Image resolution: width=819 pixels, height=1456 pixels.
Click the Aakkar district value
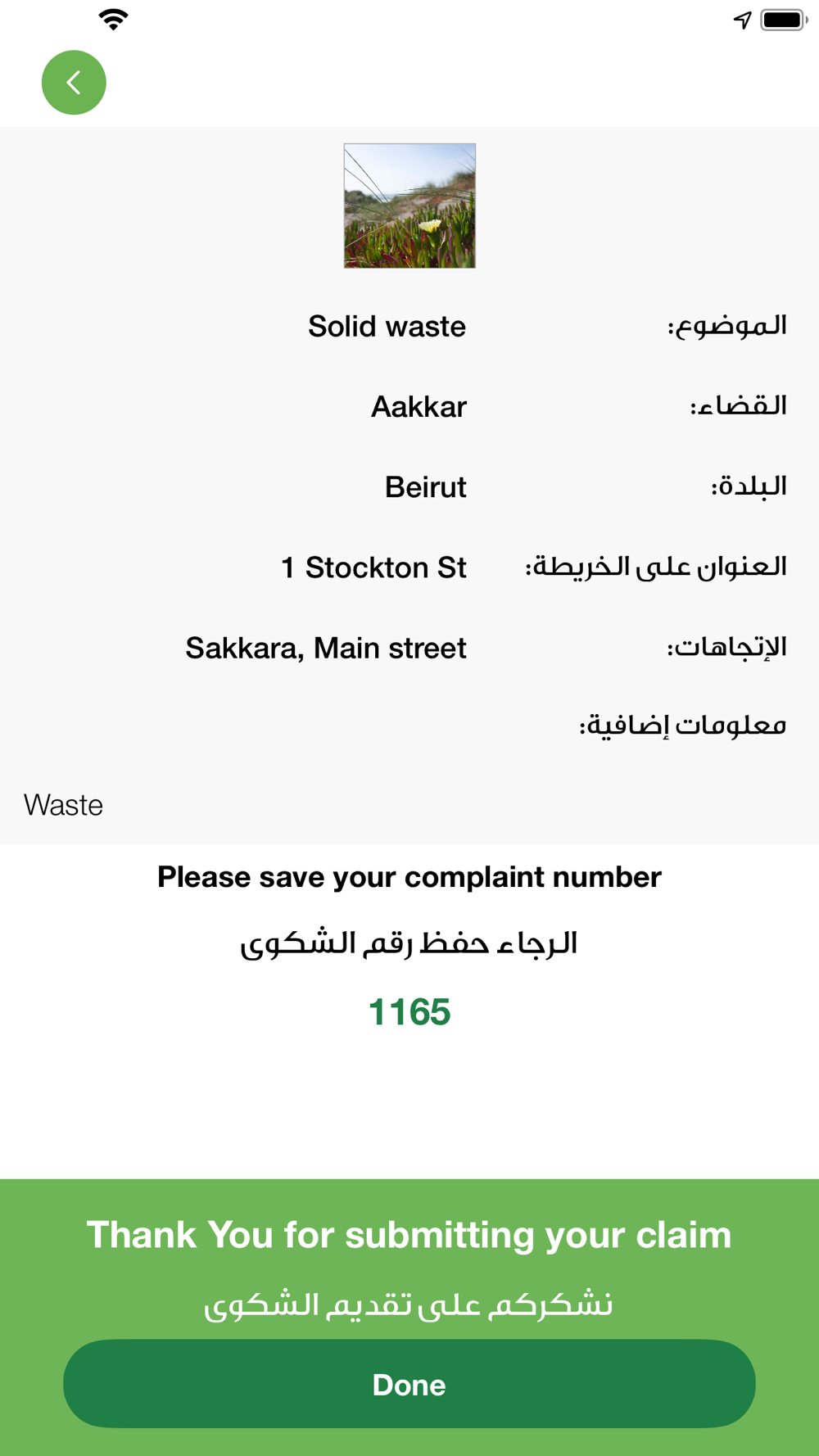click(419, 407)
